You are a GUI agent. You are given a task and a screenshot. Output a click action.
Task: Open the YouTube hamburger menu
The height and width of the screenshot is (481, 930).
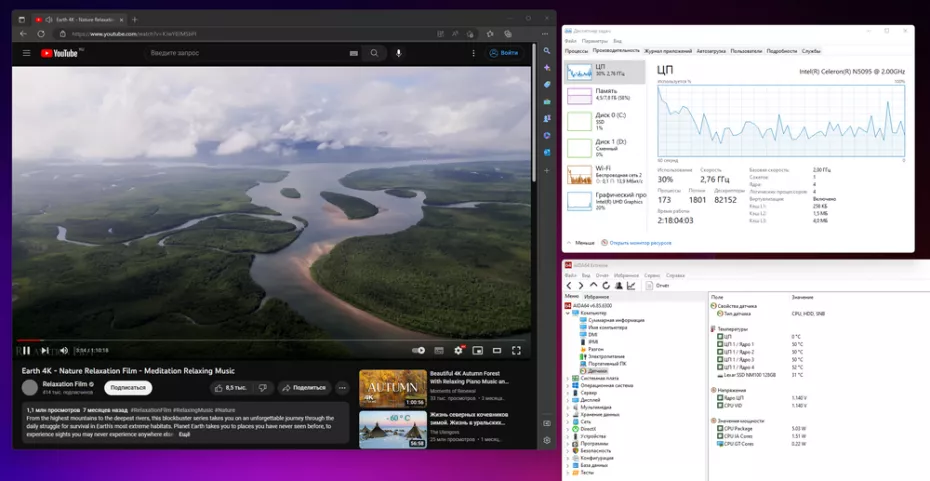click(x=26, y=53)
